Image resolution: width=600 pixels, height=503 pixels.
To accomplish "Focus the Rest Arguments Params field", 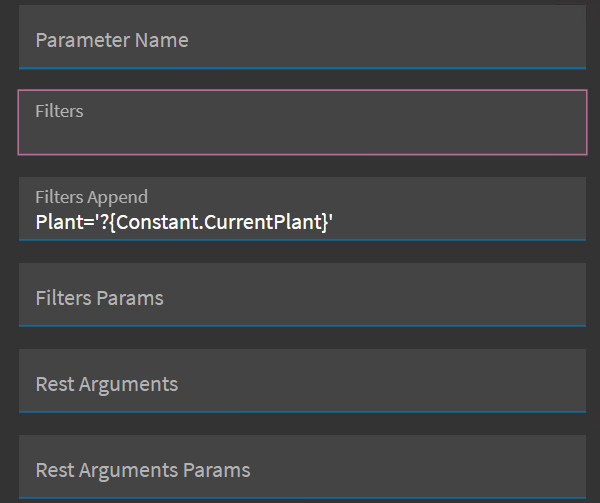I will pyautogui.click(x=300, y=469).
